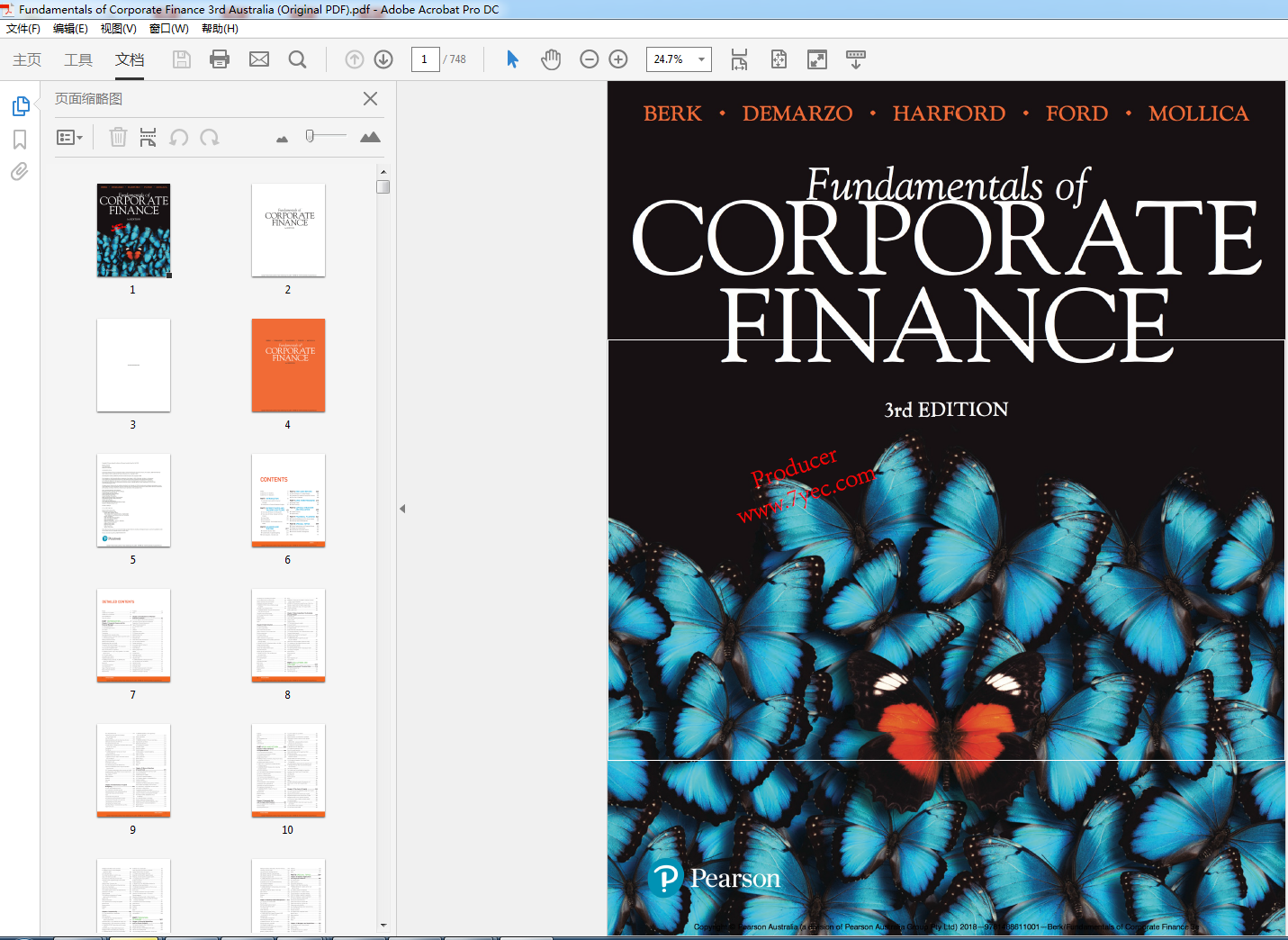Select page 8 thumbnail
The image size is (1288, 940).
pyautogui.click(x=288, y=636)
